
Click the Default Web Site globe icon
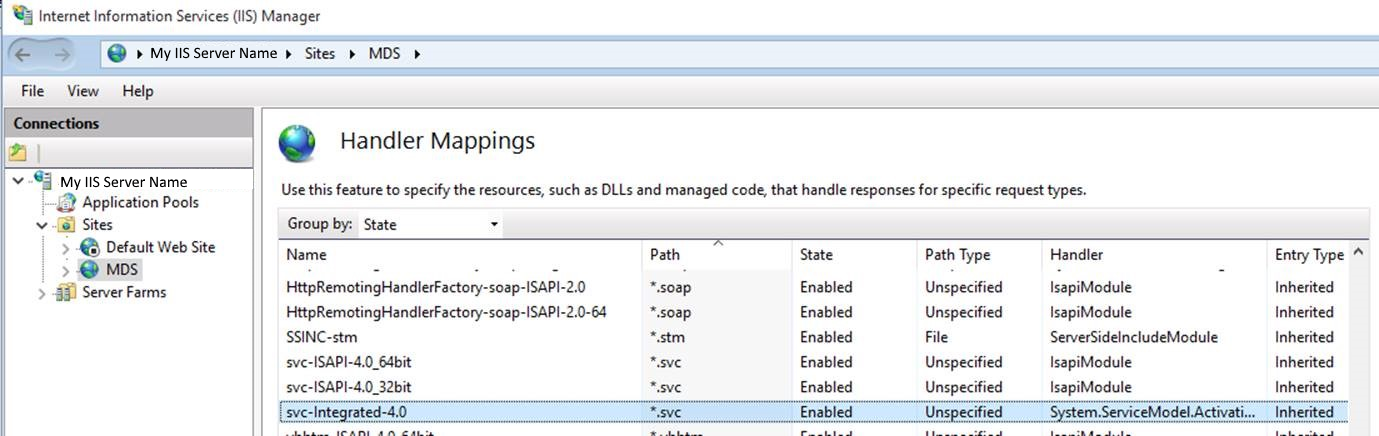click(x=90, y=247)
